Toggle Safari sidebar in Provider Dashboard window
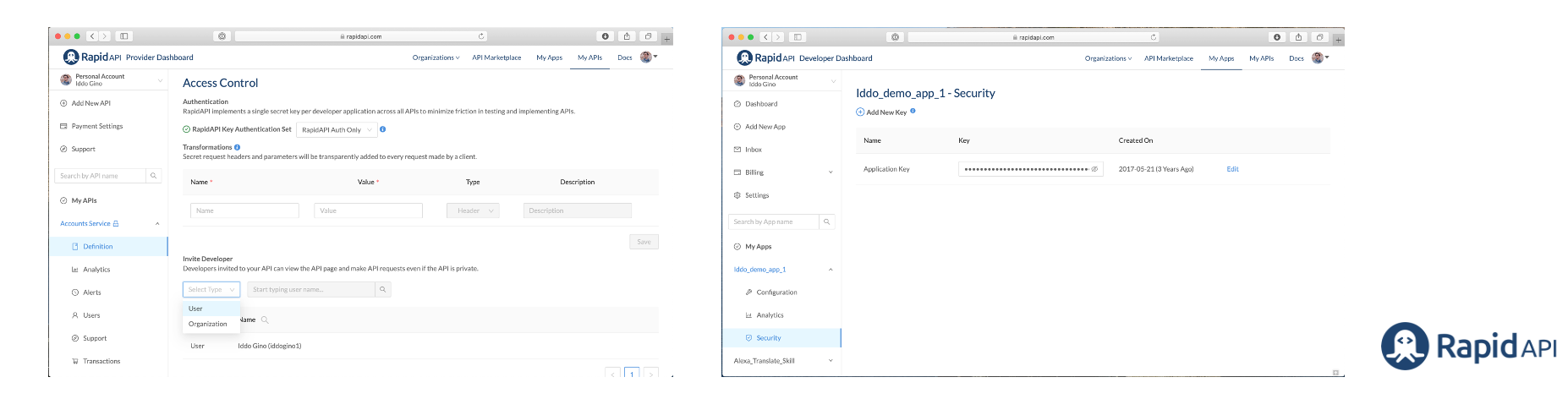Viewport: 1568px width, 399px height. (x=124, y=36)
